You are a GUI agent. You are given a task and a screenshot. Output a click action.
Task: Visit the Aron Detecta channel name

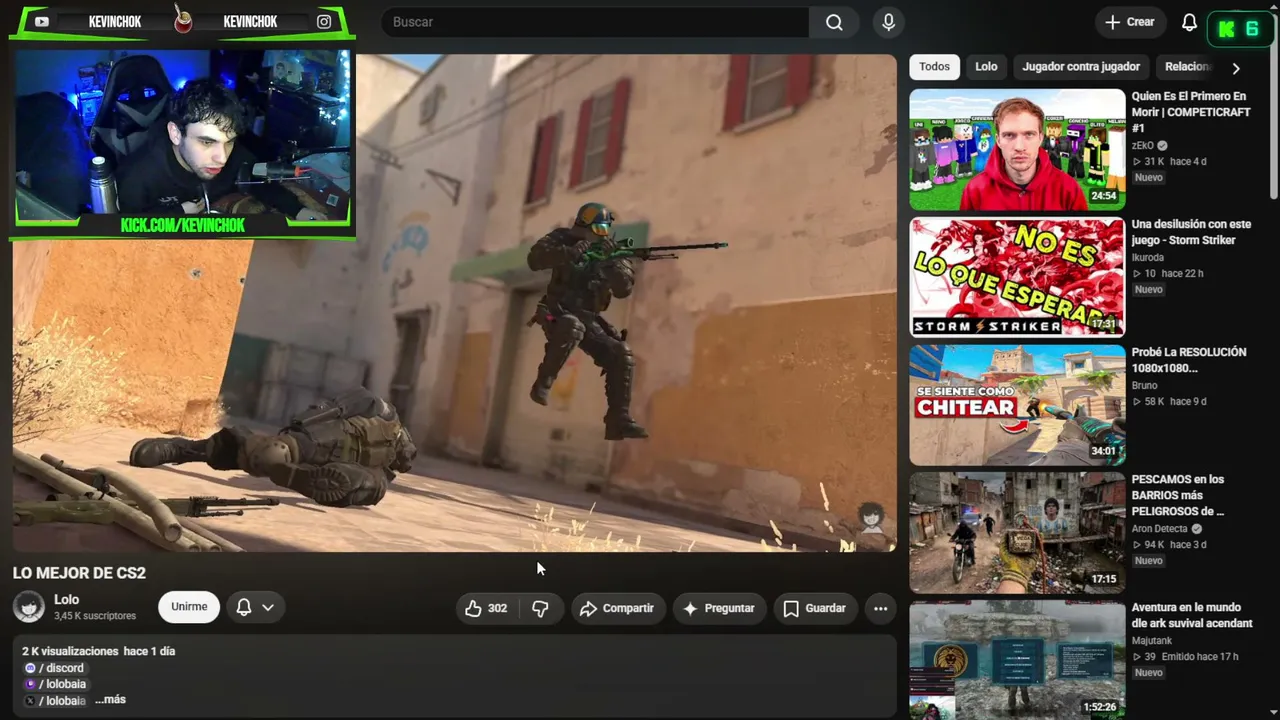1159,529
